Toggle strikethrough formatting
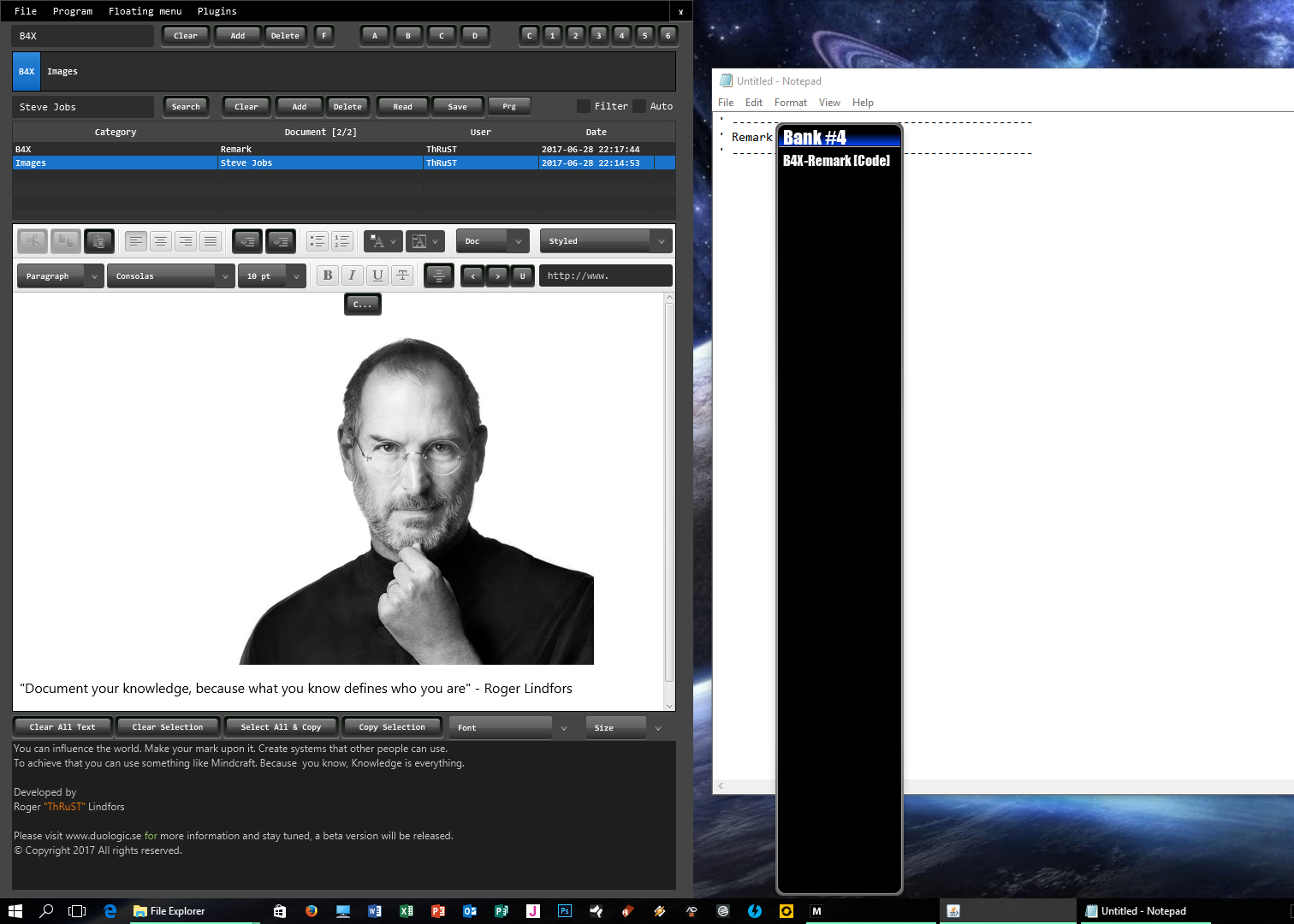 (x=402, y=275)
